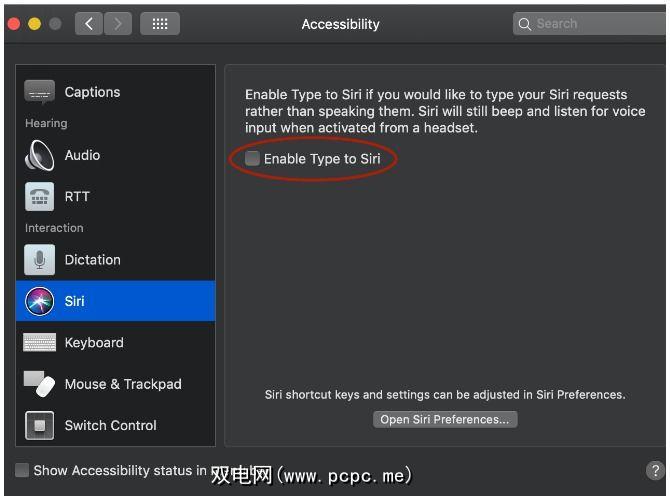Click the Mouse & Trackpad icon
Viewport: 670px width, 500px height.
[x=40, y=384]
